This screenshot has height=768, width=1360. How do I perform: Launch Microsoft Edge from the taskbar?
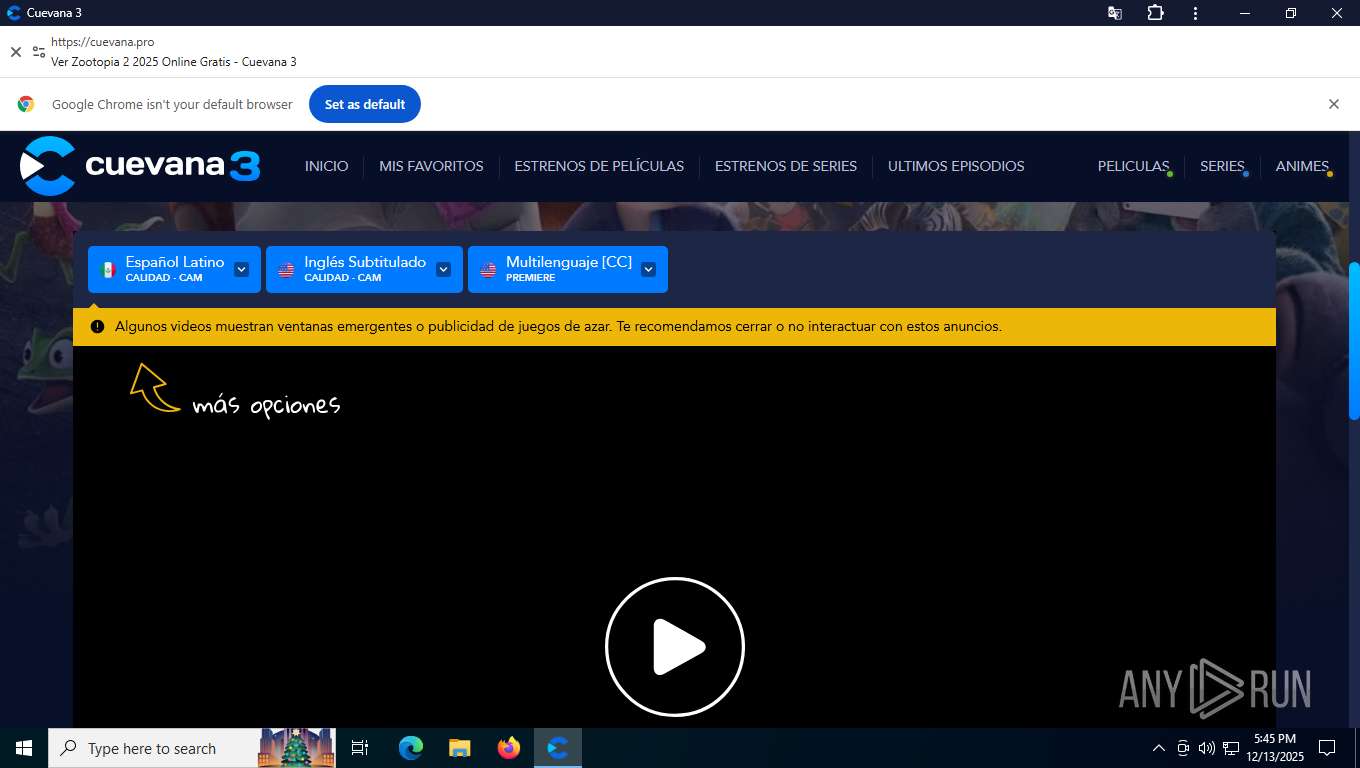(x=410, y=748)
